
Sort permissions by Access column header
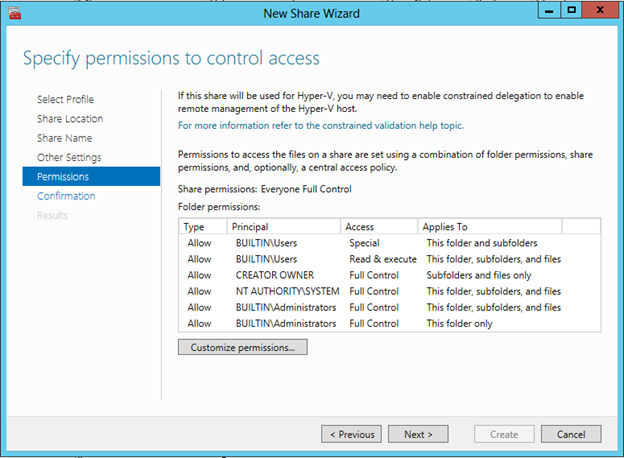click(x=379, y=227)
